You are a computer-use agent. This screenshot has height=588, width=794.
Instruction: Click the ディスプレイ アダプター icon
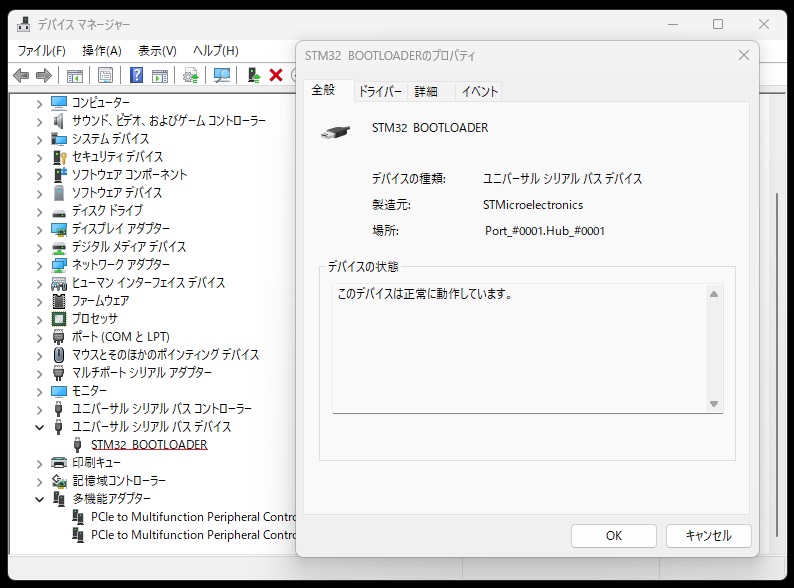(59, 229)
